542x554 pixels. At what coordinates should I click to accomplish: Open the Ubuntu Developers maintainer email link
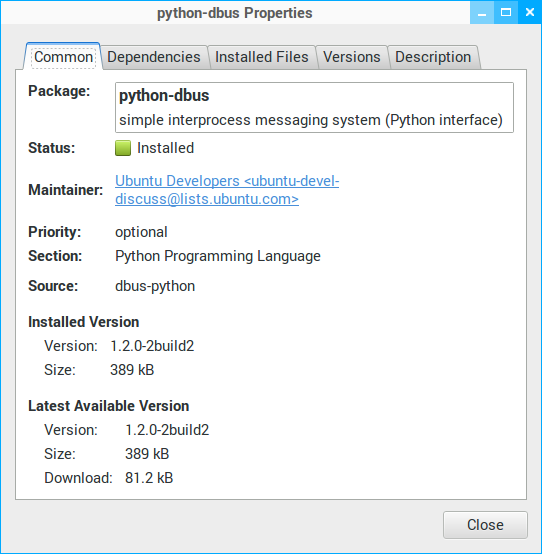tap(227, 190)
